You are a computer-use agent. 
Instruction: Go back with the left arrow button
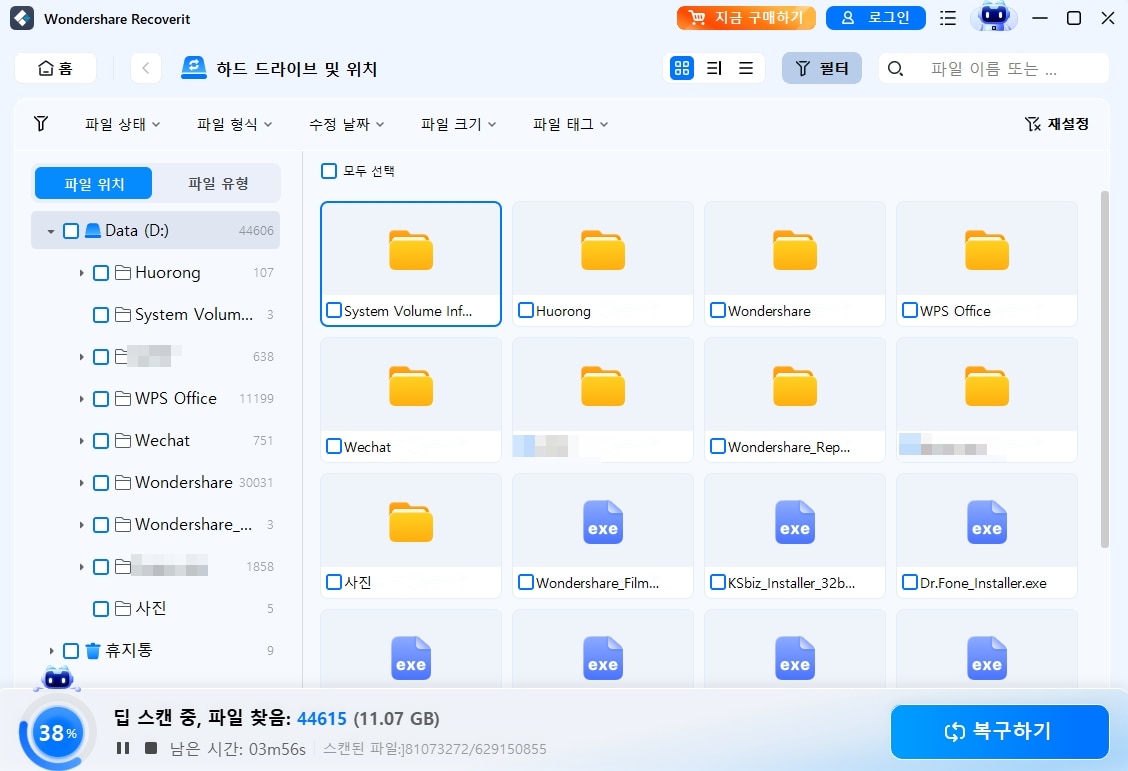146,68
